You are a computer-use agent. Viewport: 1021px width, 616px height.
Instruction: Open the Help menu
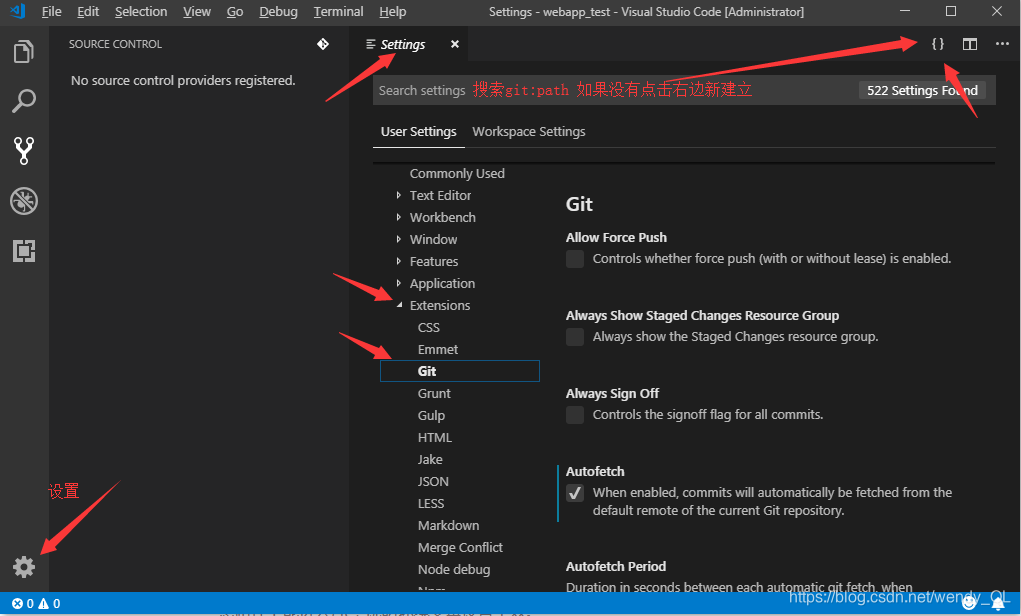pos(393,12)
